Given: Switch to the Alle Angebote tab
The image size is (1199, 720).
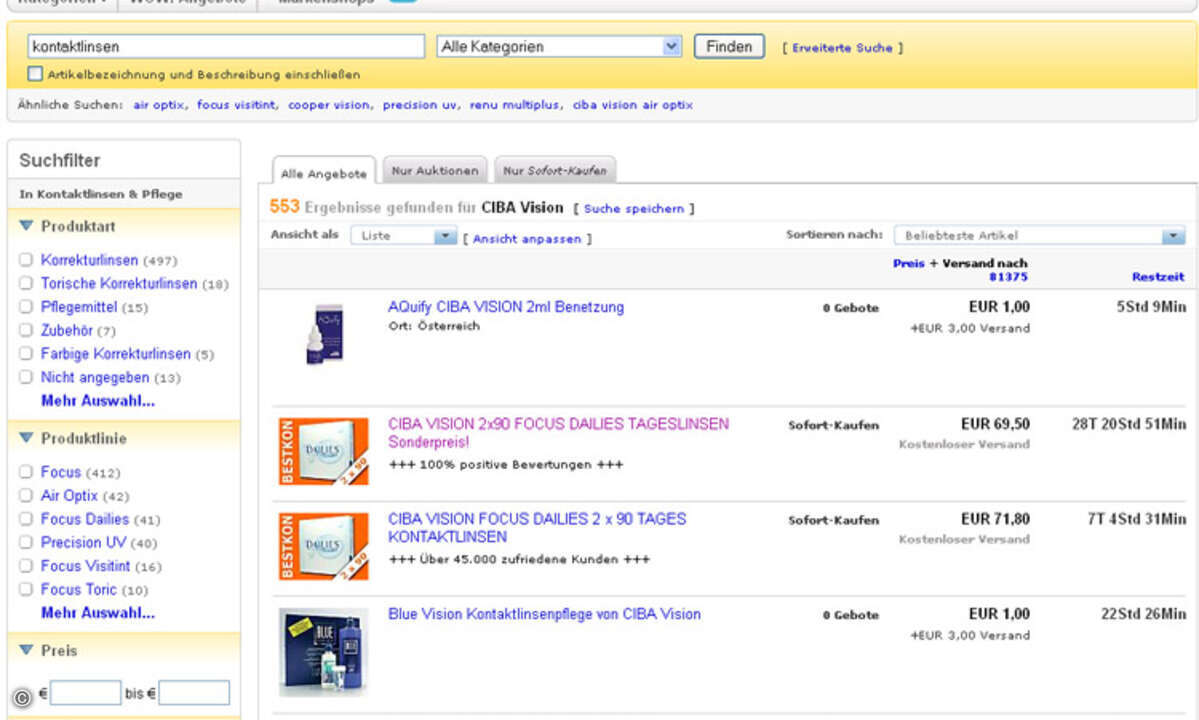Looking at the screenshot, I should (323, 173).
